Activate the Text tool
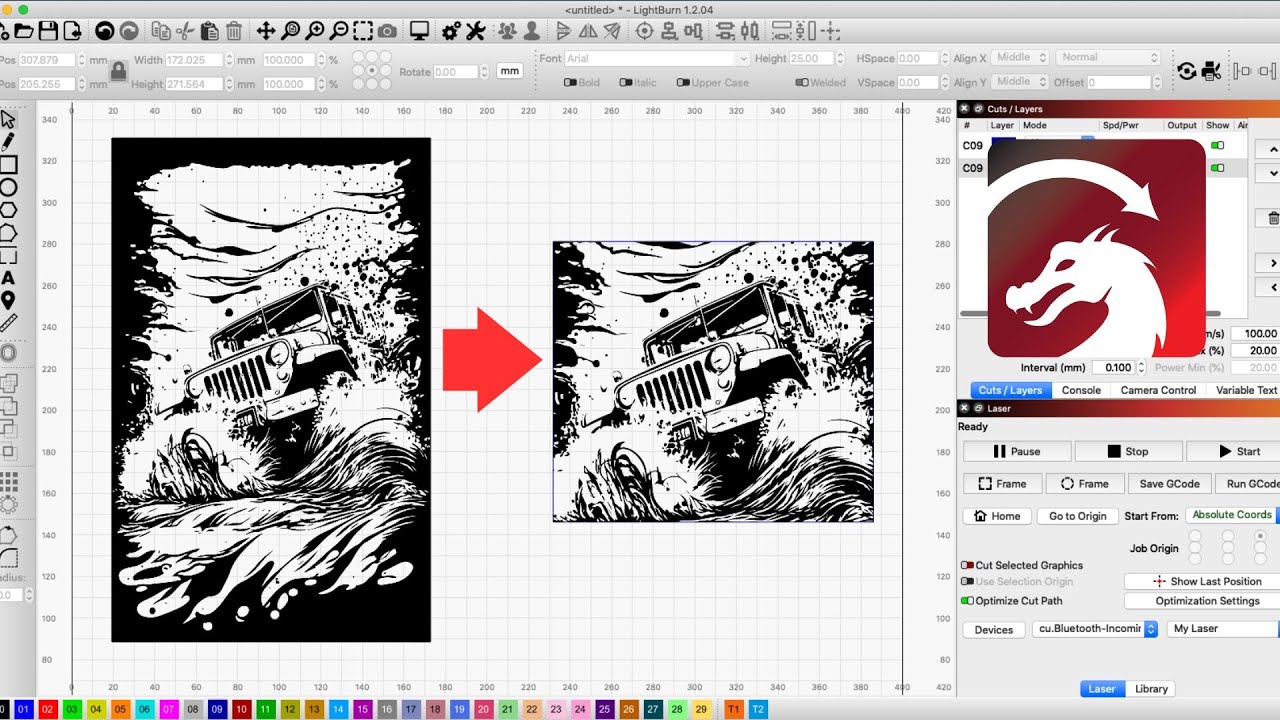 [x=8, y=278]
